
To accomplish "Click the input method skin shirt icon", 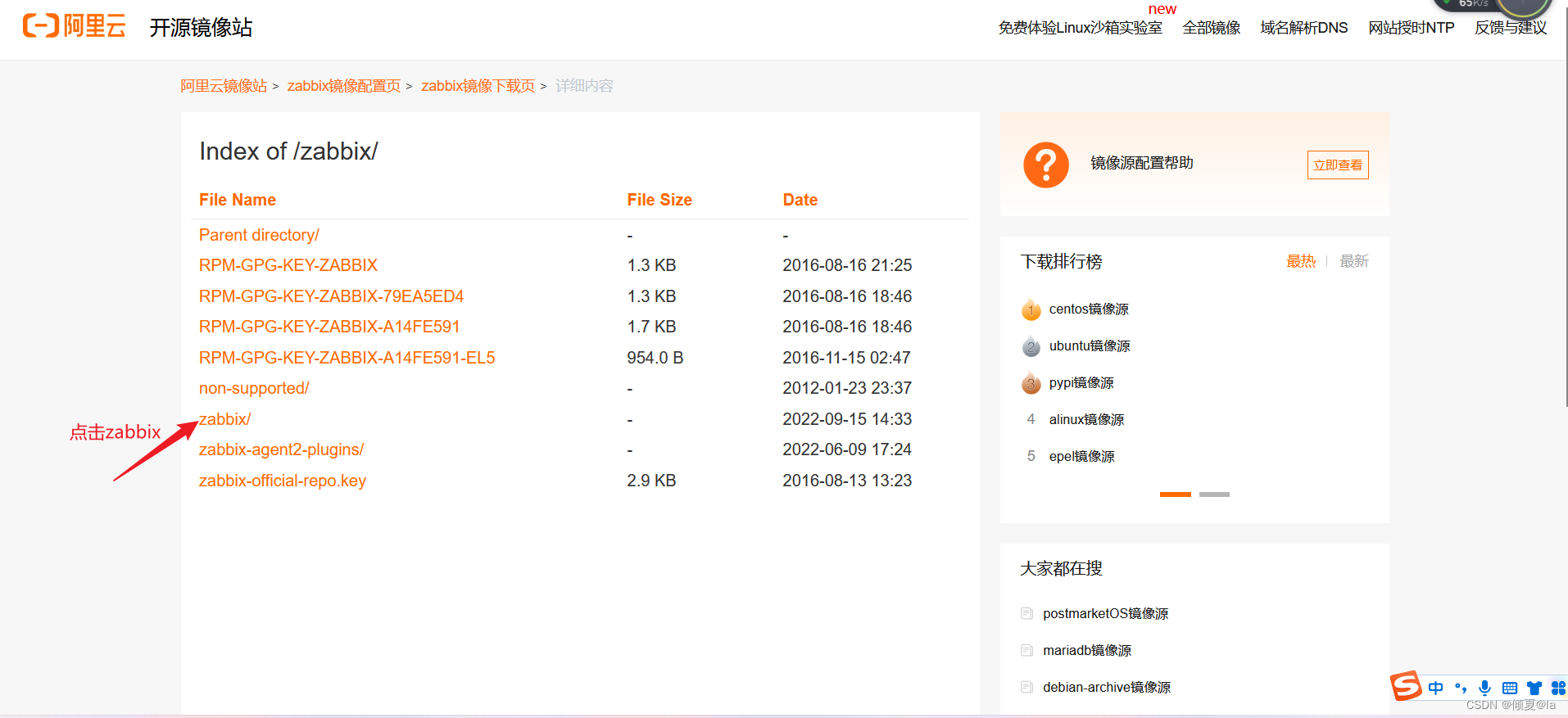I will click(1534, 688).
